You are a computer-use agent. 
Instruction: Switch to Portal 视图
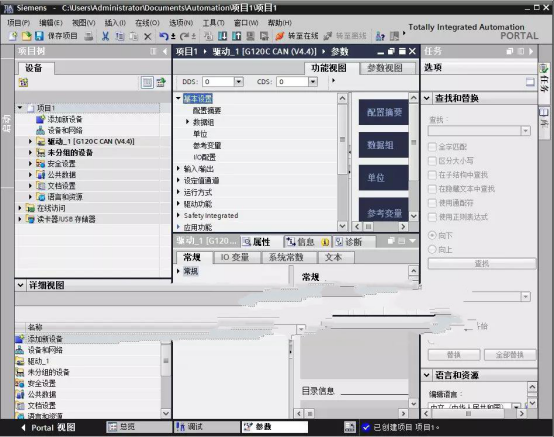pyautogui.click(x=48, y=427)
